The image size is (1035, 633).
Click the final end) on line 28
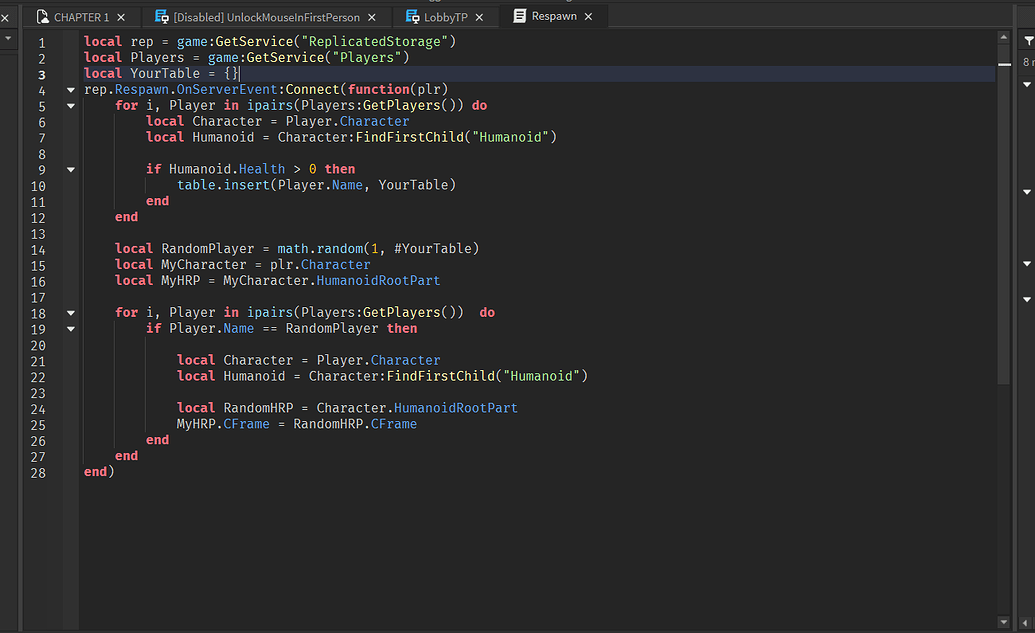(99, 471)
